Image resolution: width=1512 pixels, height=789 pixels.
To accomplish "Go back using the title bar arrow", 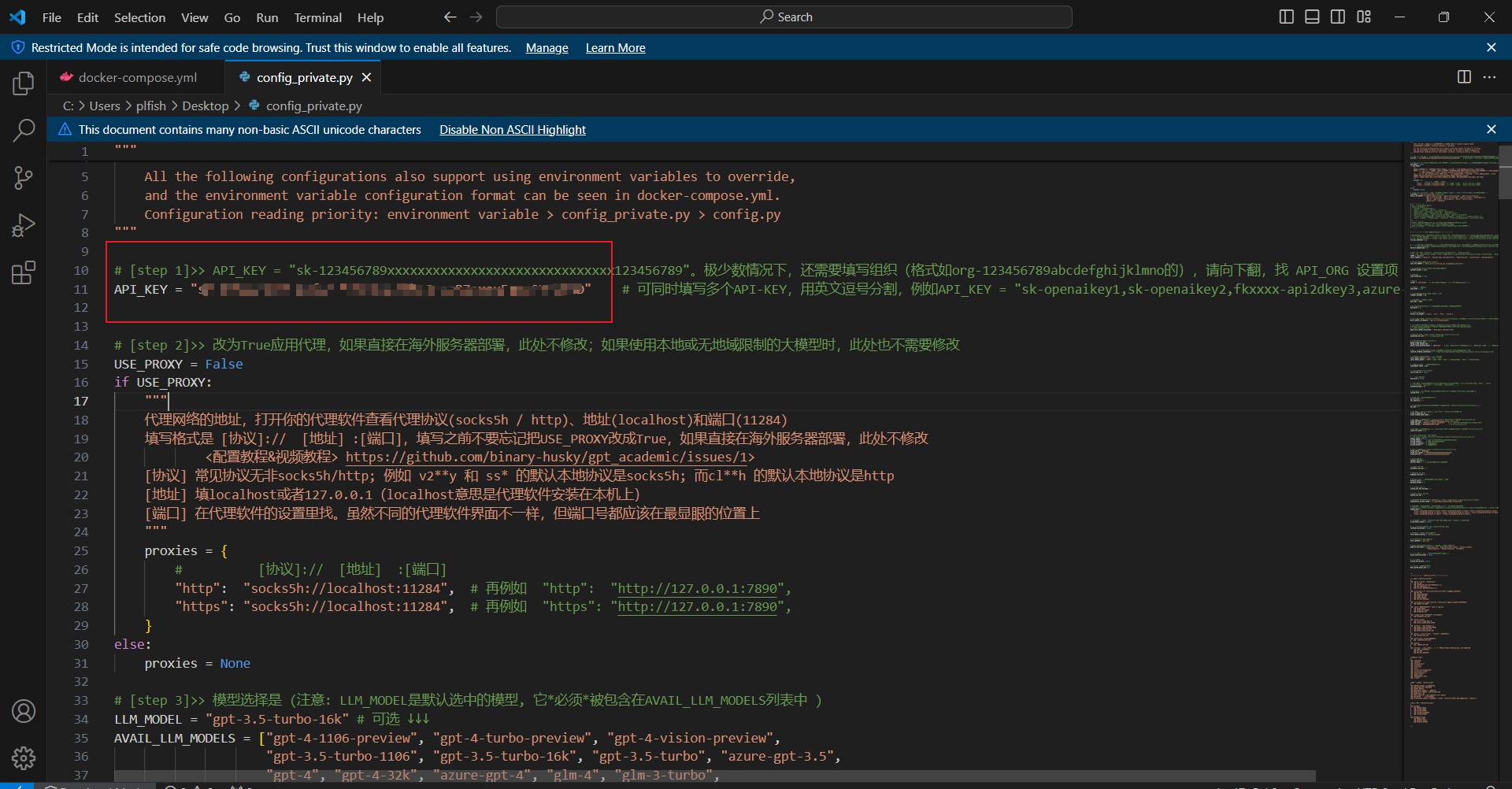I will click(x=450, y=17).
